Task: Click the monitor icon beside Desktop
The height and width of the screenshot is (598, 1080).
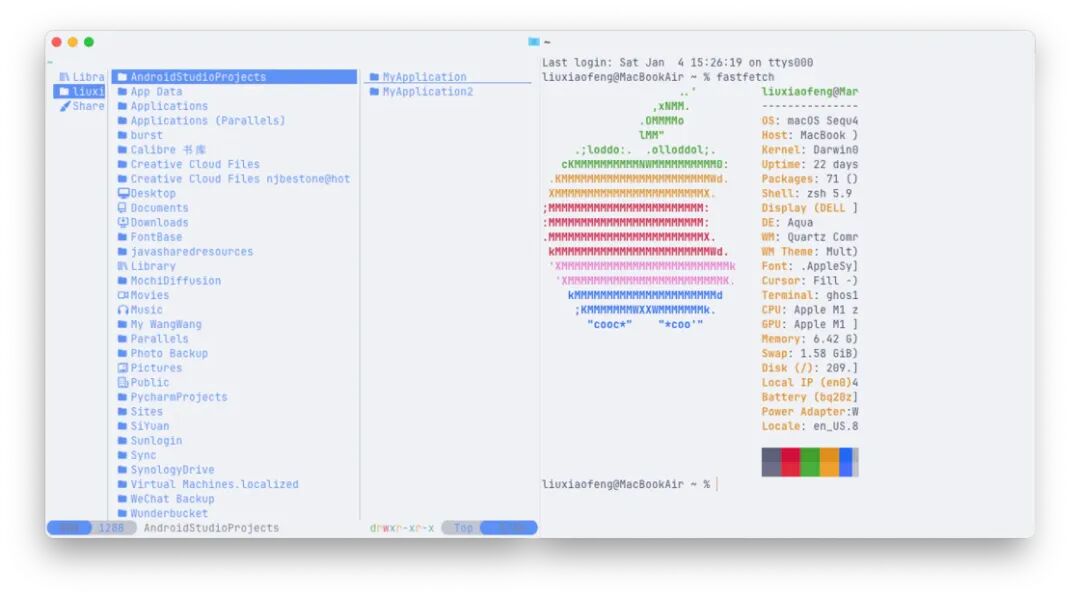Action: click(123, 194)
